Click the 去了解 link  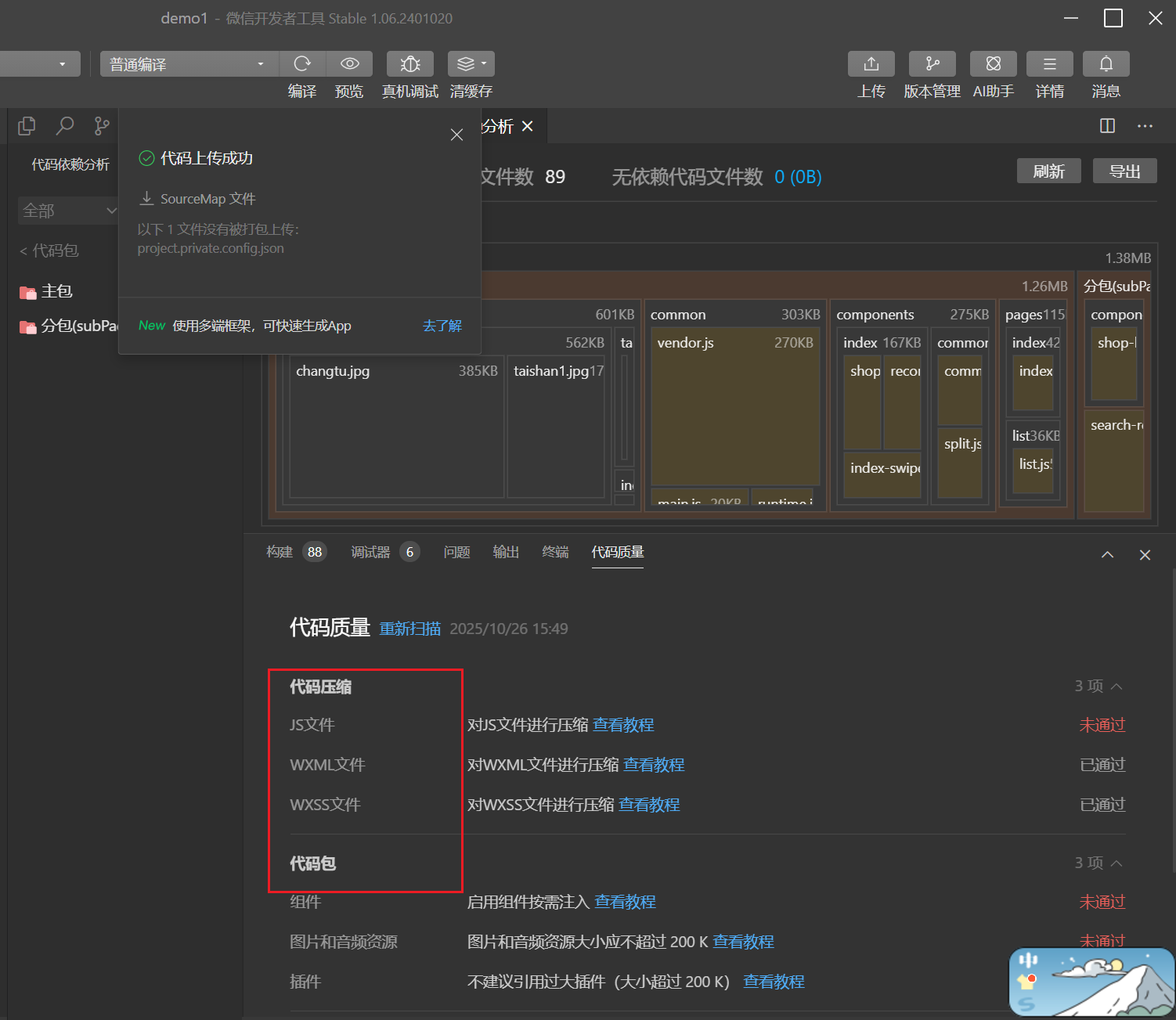[442, 326]
